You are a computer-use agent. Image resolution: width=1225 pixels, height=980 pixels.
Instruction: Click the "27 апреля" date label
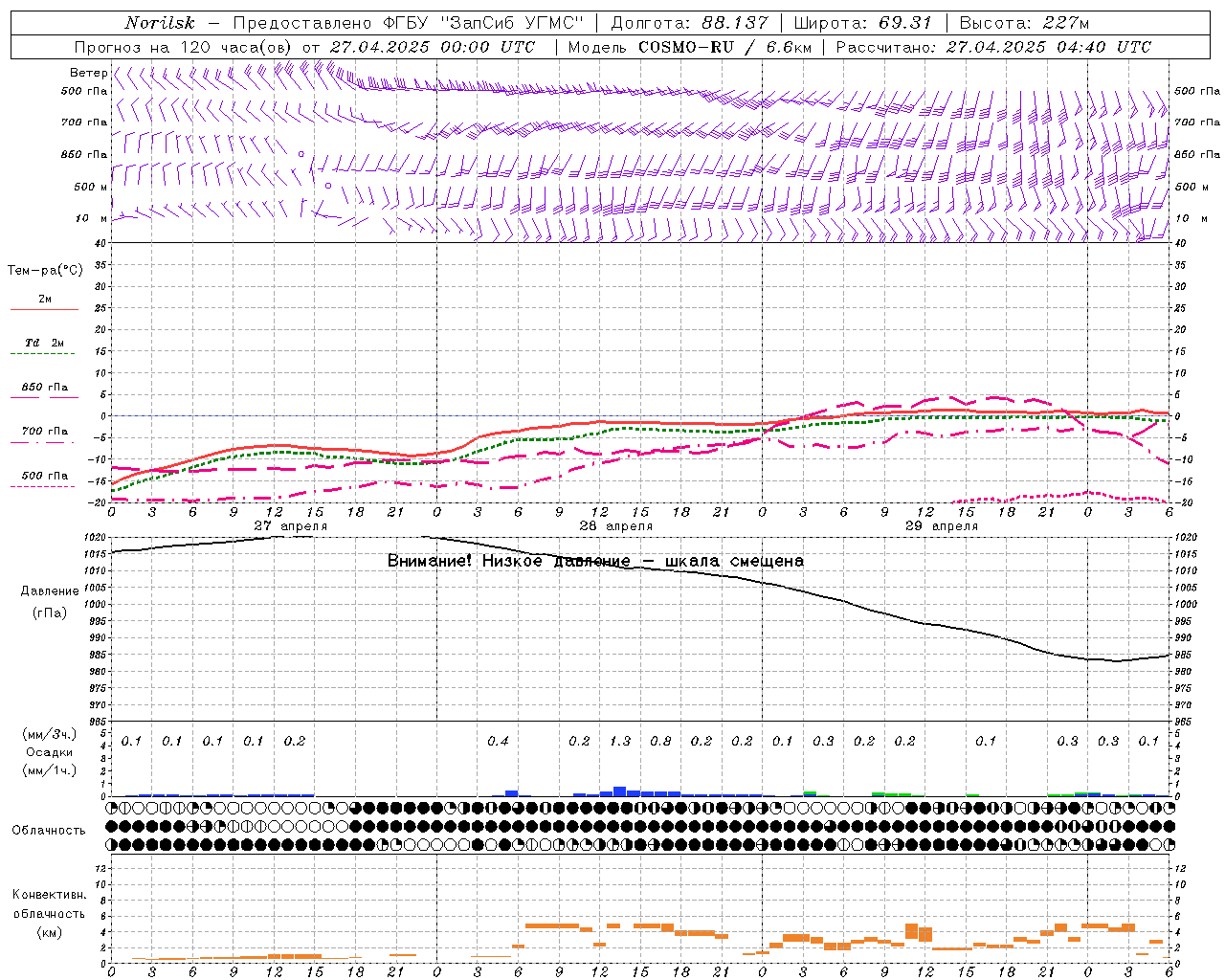point(290,525)
